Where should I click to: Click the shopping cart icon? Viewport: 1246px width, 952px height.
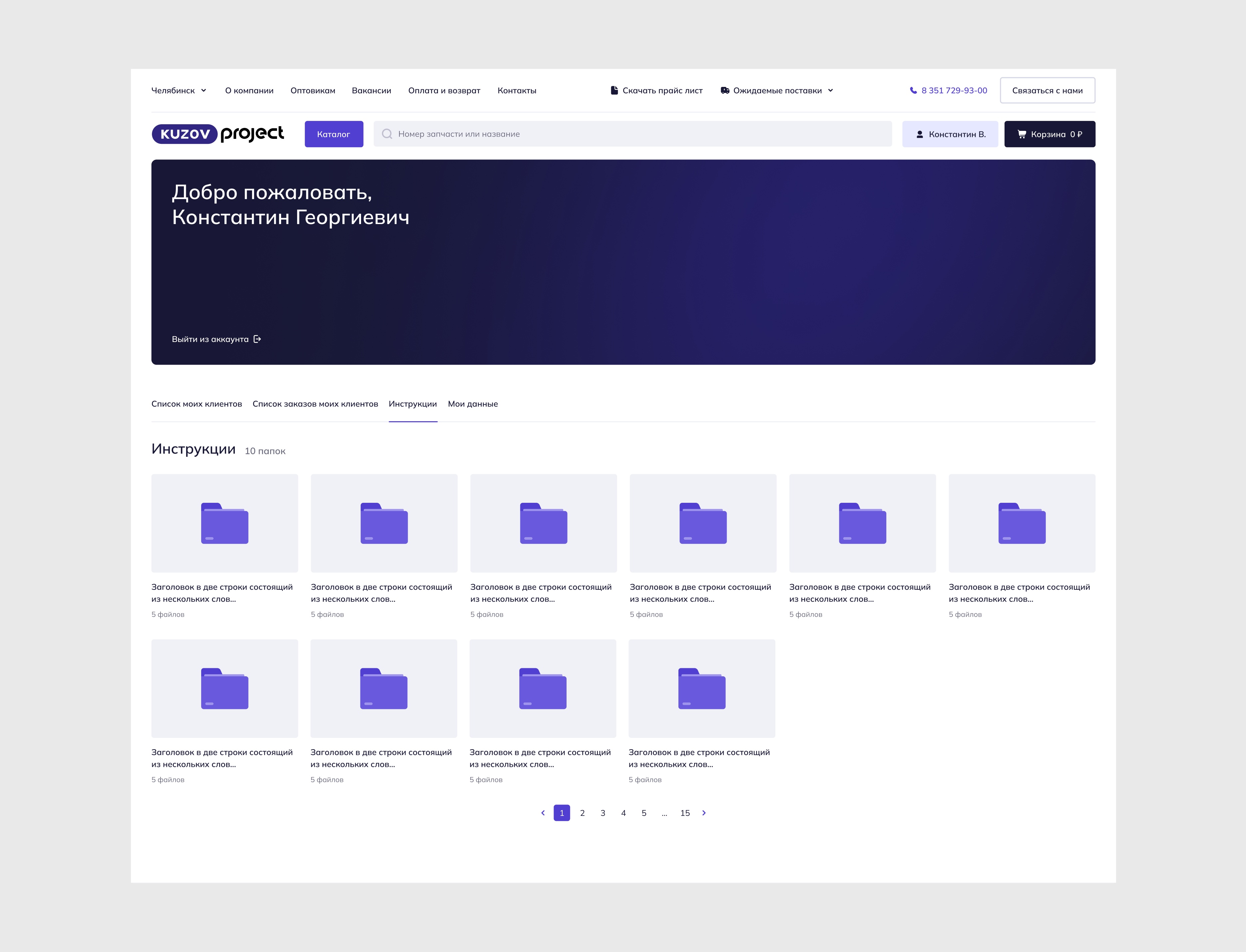click(x=1022, y=134)
